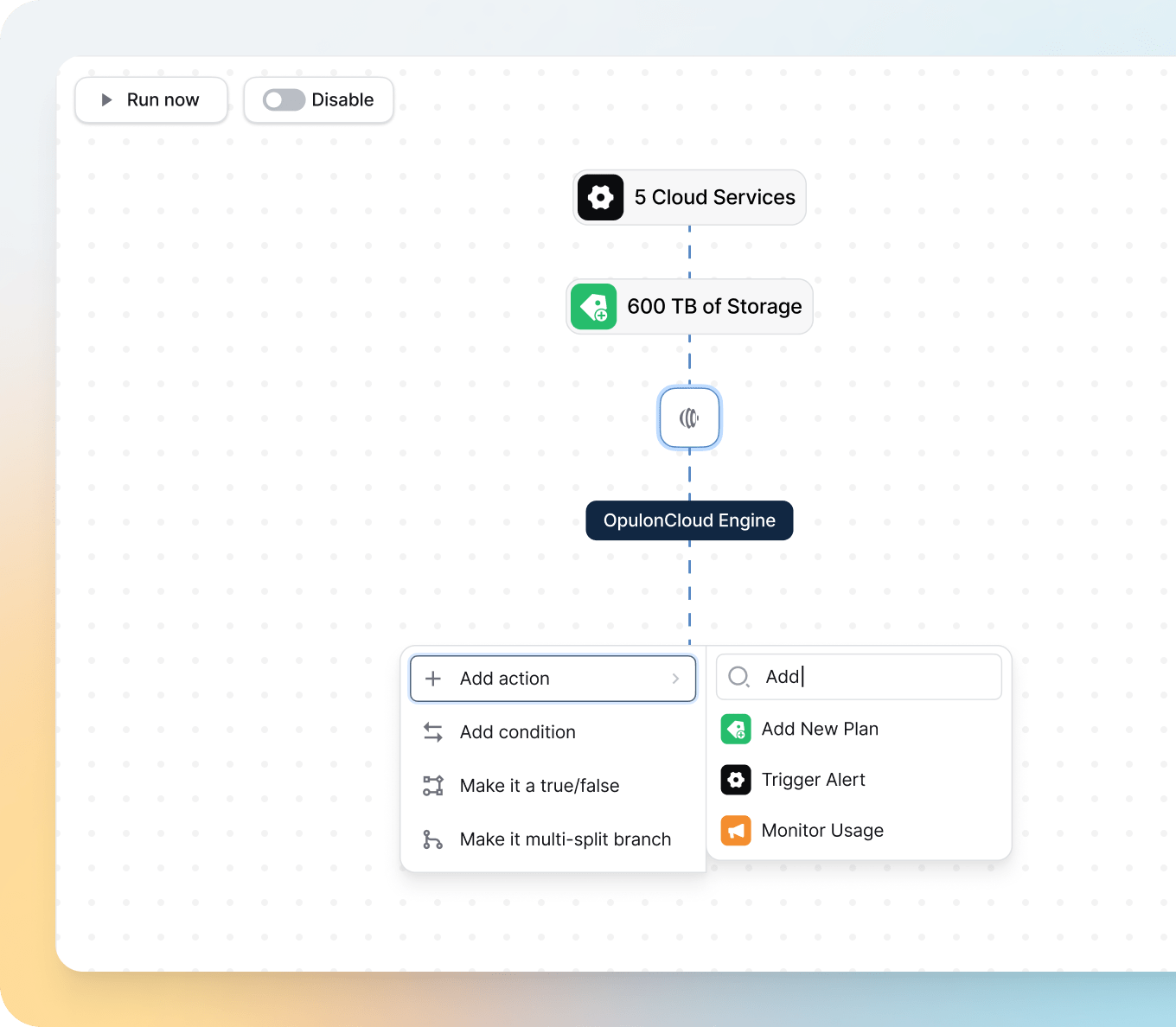Image resolution: width=1176 pixels, height=1027 pixels.
Task: Click the plus icon beside Add action
Action: pyautogui.click(x=433, y=679)
